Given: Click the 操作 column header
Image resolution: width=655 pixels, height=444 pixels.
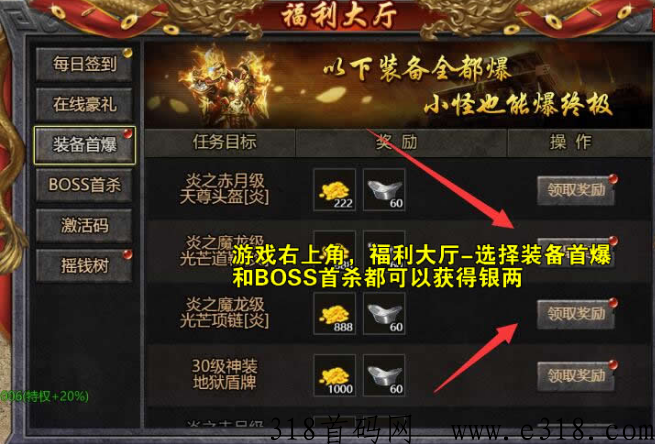Looking at the screenshot, I should tap(571, 142).
